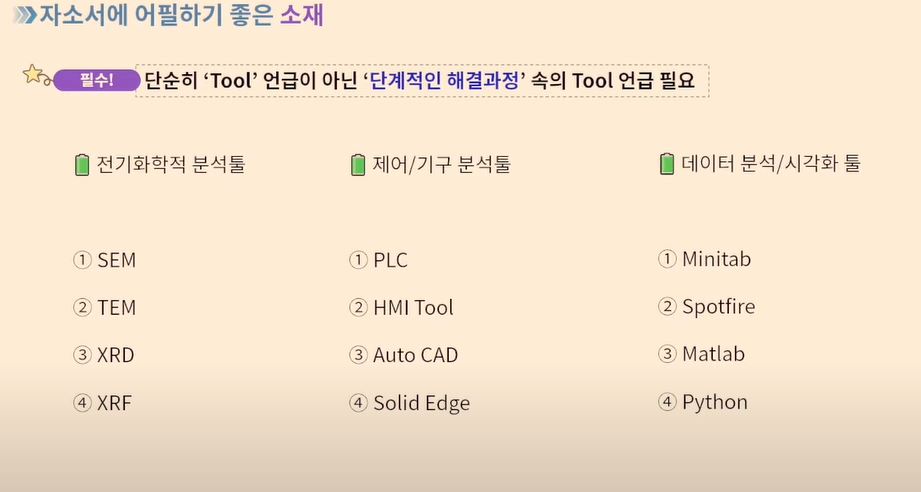The image size is (921, 492).
Task: Click the circled number 4 beside Python
Action: tap(667, 402)
